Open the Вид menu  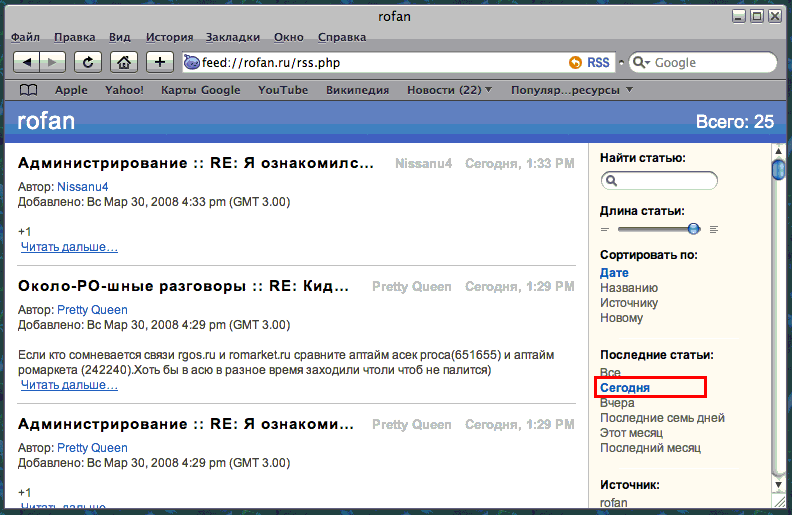click(120, 37)
